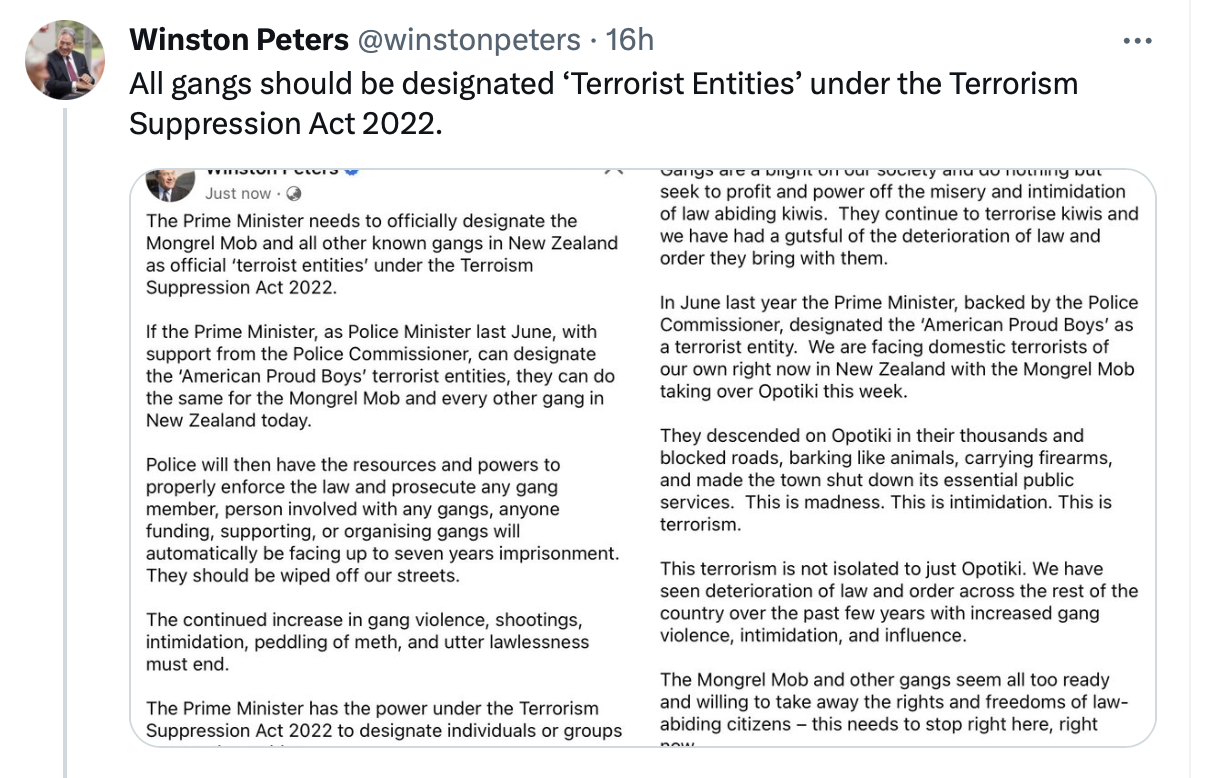Click the 'Just now' timestamp in the embedded post
The height and width of the screenshot is (778, 1212).
pyautogui.click(x=238, y=194)
